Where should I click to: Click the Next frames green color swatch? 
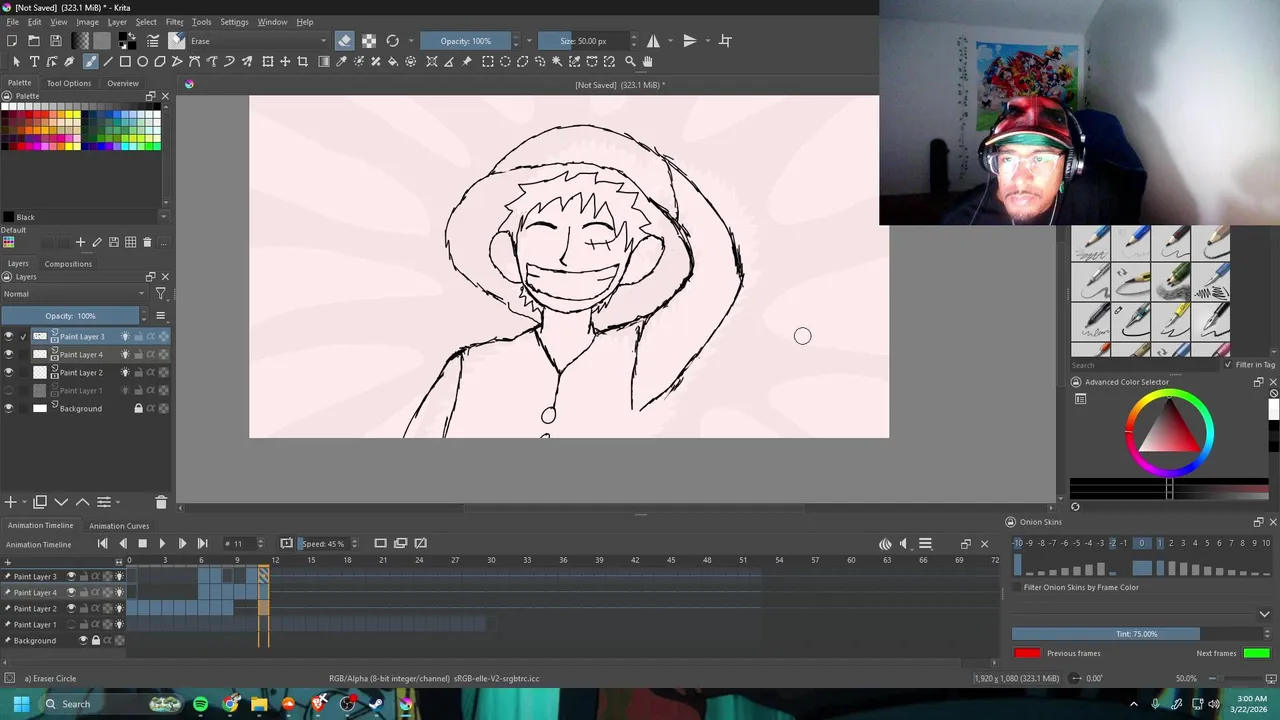(1257, 654)
